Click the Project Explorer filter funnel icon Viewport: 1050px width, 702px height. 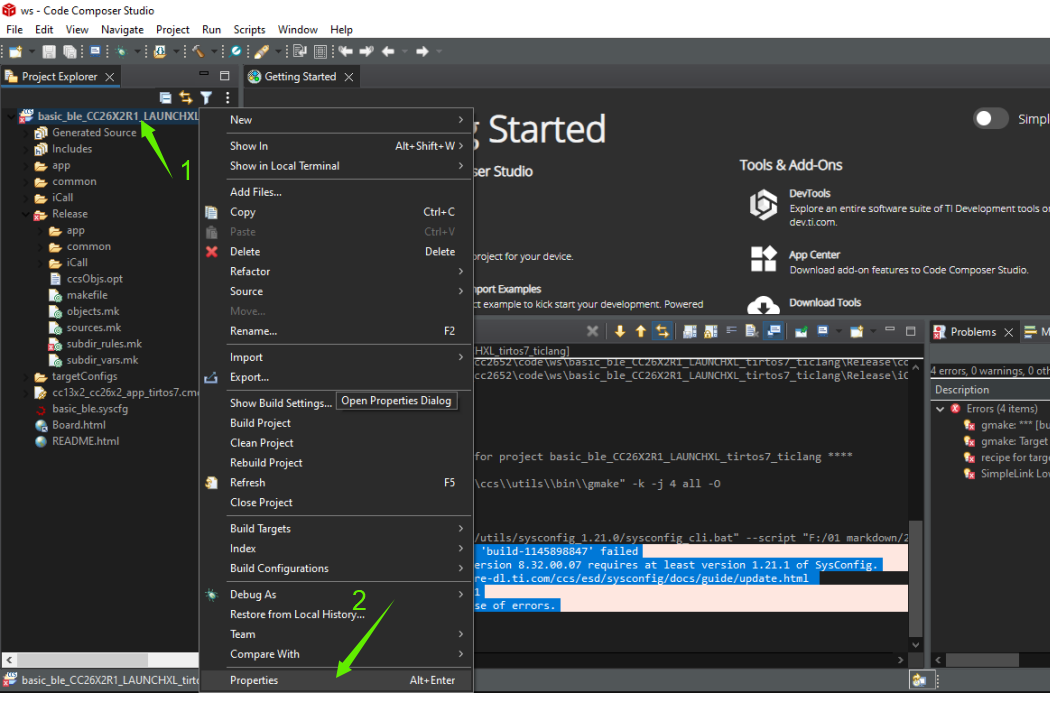click(207, 98)
